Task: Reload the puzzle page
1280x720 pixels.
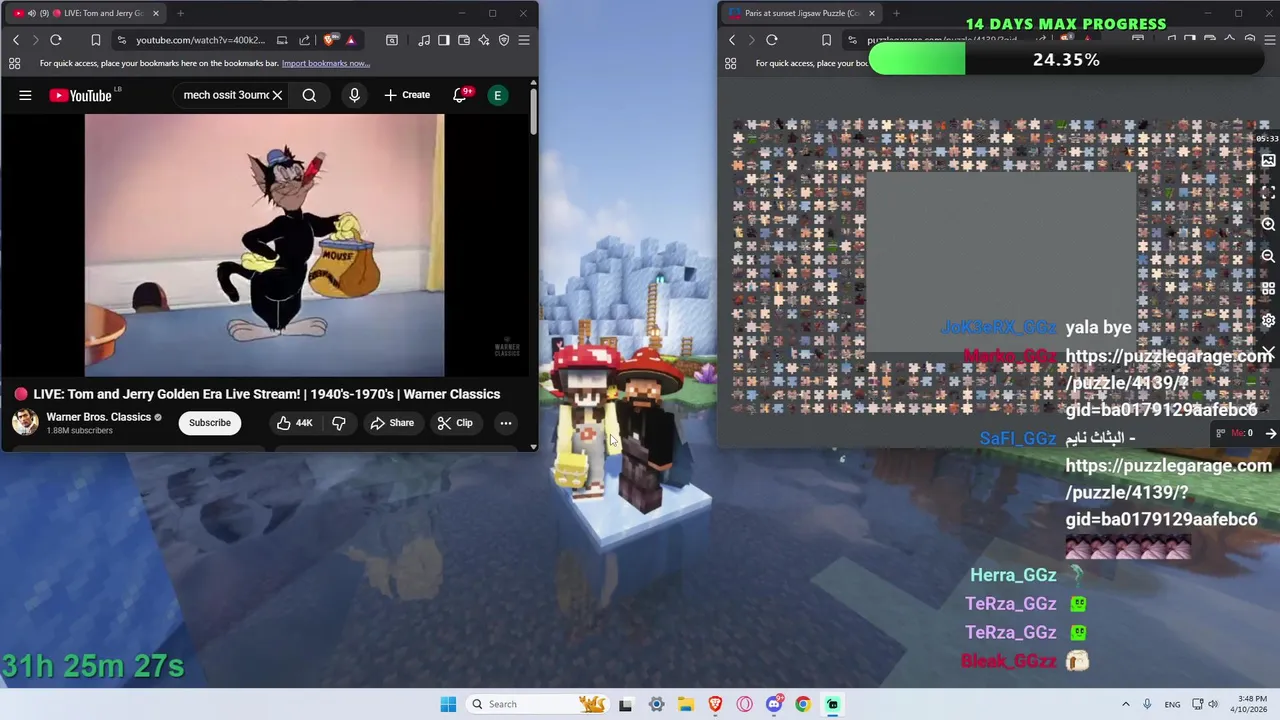Action: click(772, 40)
